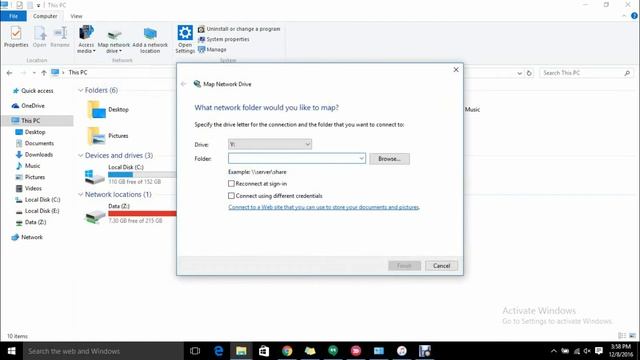Launch Microsoft Edge from taskbar

[218, 351]
